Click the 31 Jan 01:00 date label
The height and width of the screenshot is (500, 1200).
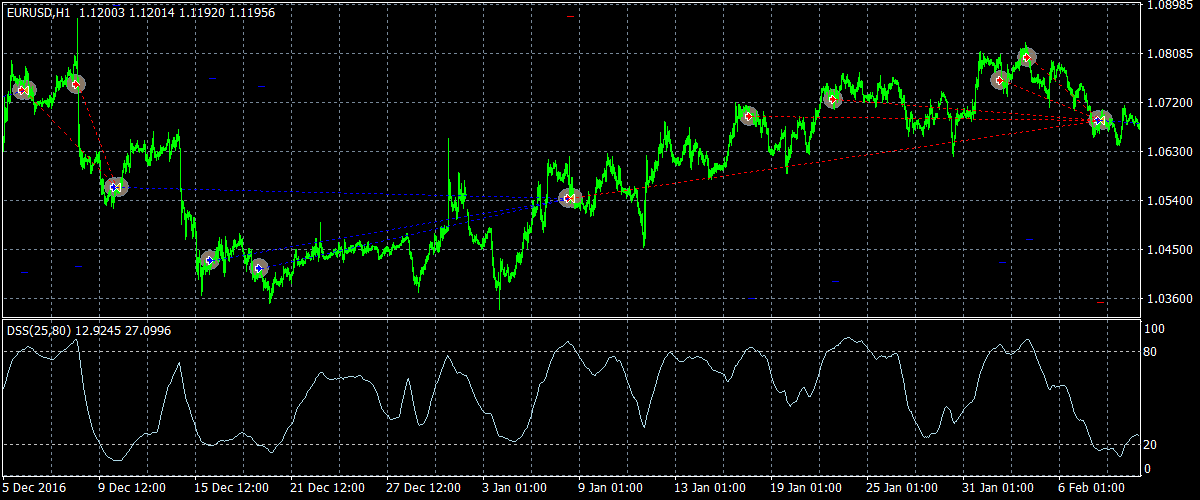pos(998,488)
